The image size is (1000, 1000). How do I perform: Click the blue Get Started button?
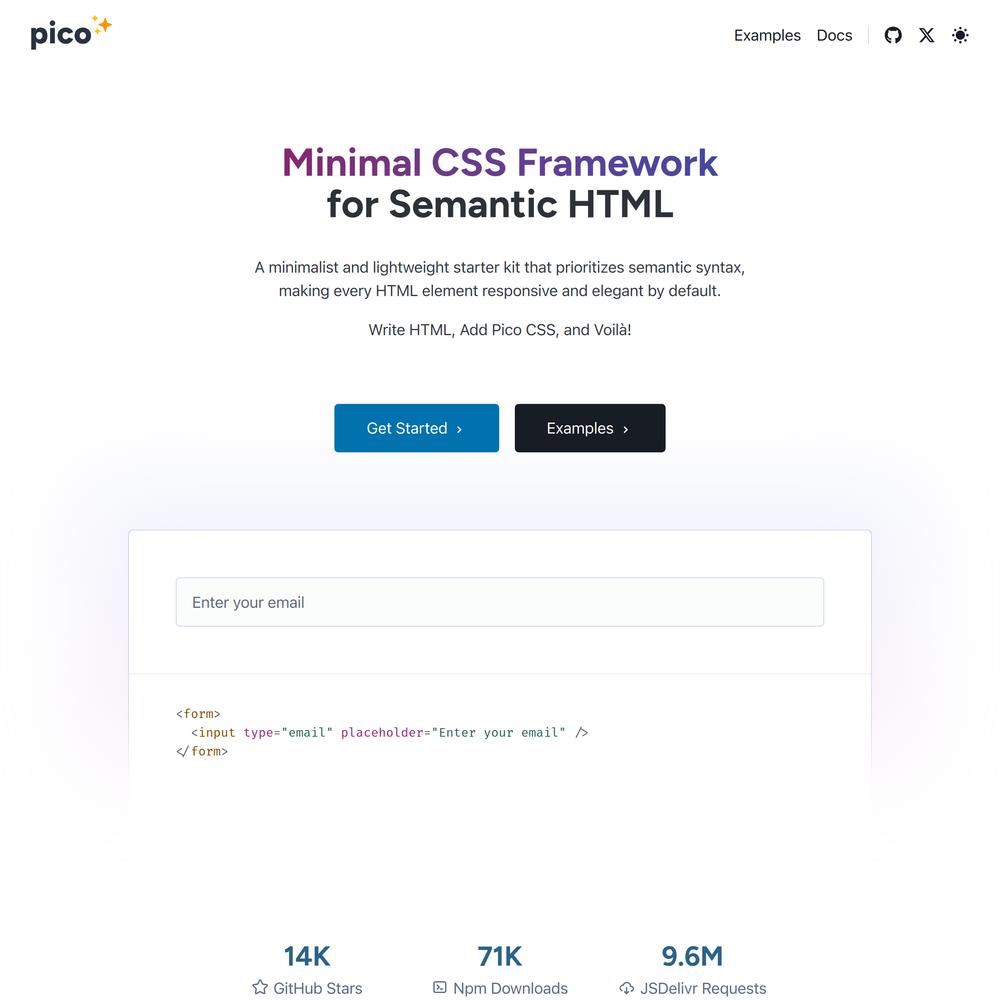[x=416, y=428]
